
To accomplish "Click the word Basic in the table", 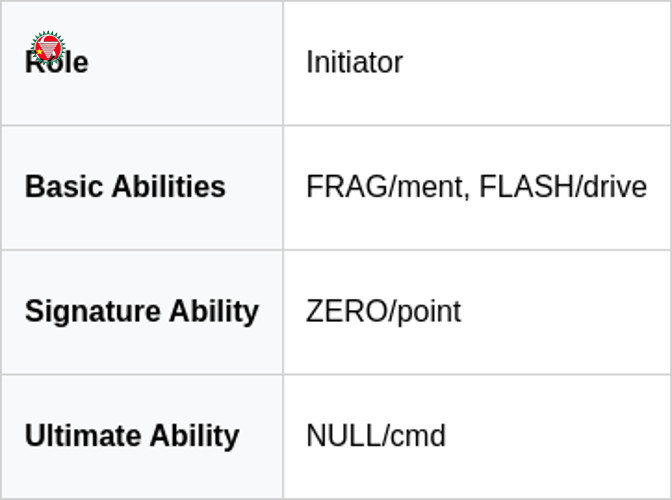I will pyautogui.click(x=62, y=187).
